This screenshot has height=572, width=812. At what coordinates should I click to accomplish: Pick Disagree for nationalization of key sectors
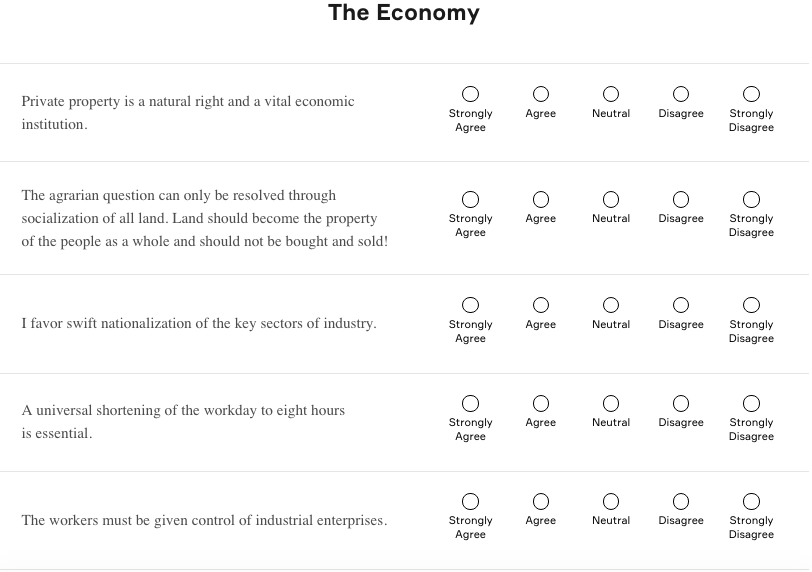pyautogui.click(x=681, y=305)
